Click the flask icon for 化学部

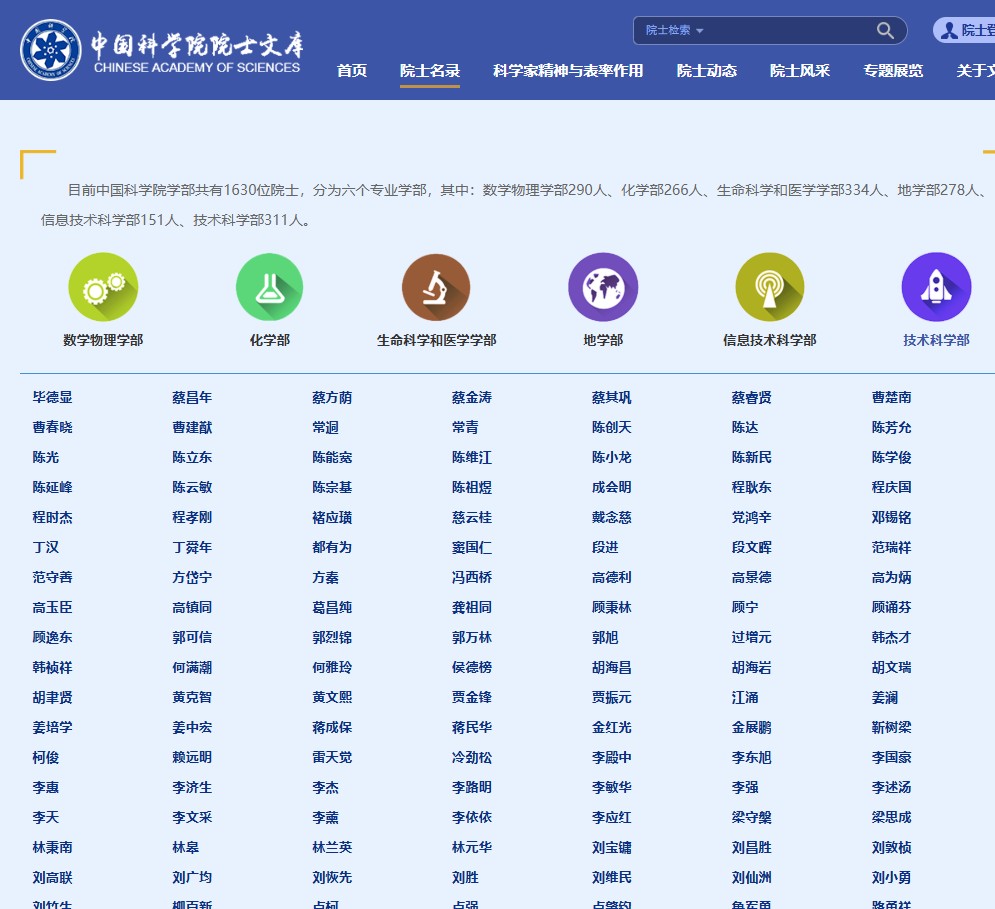pos(269,286)
